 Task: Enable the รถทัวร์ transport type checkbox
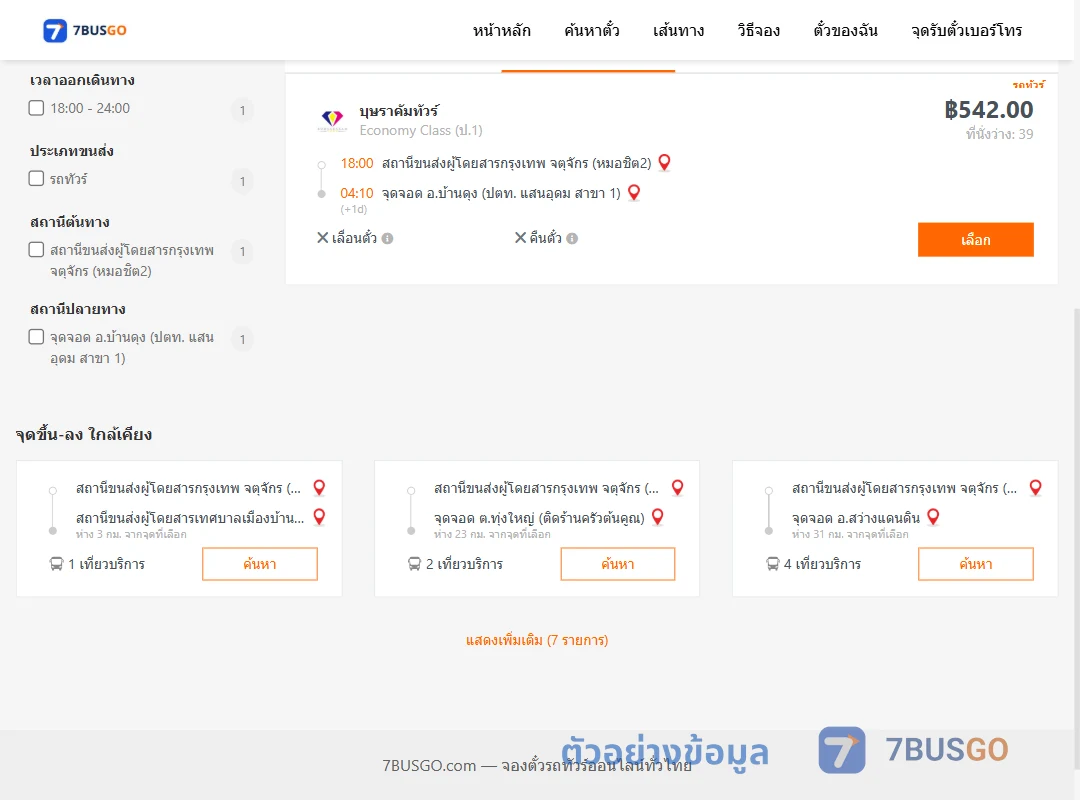click(37, 178)
